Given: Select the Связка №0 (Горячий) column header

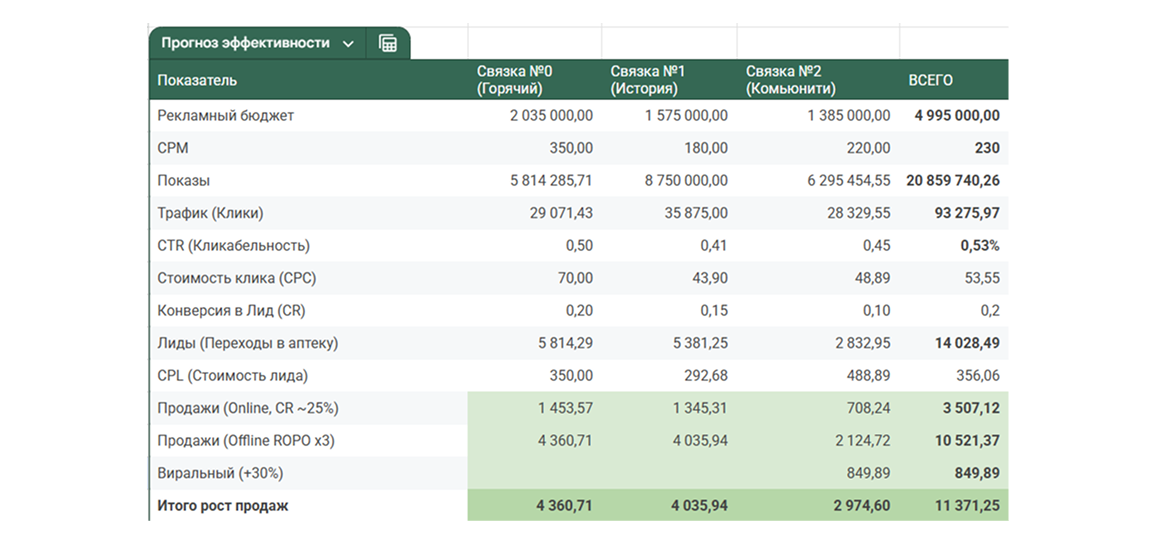Looking at the screenshot, I should pos(514,80).
